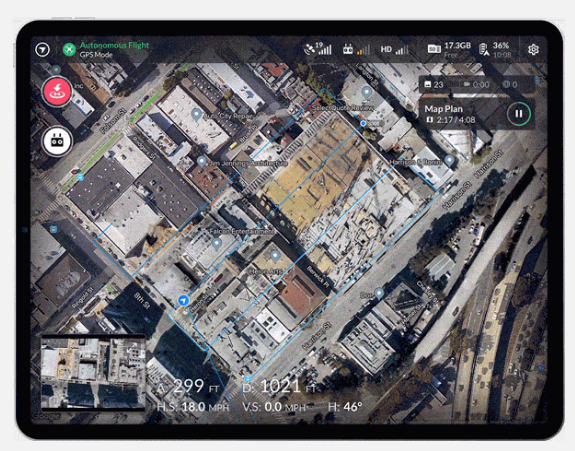Tap the 36% battery readout

pos(501,45)
